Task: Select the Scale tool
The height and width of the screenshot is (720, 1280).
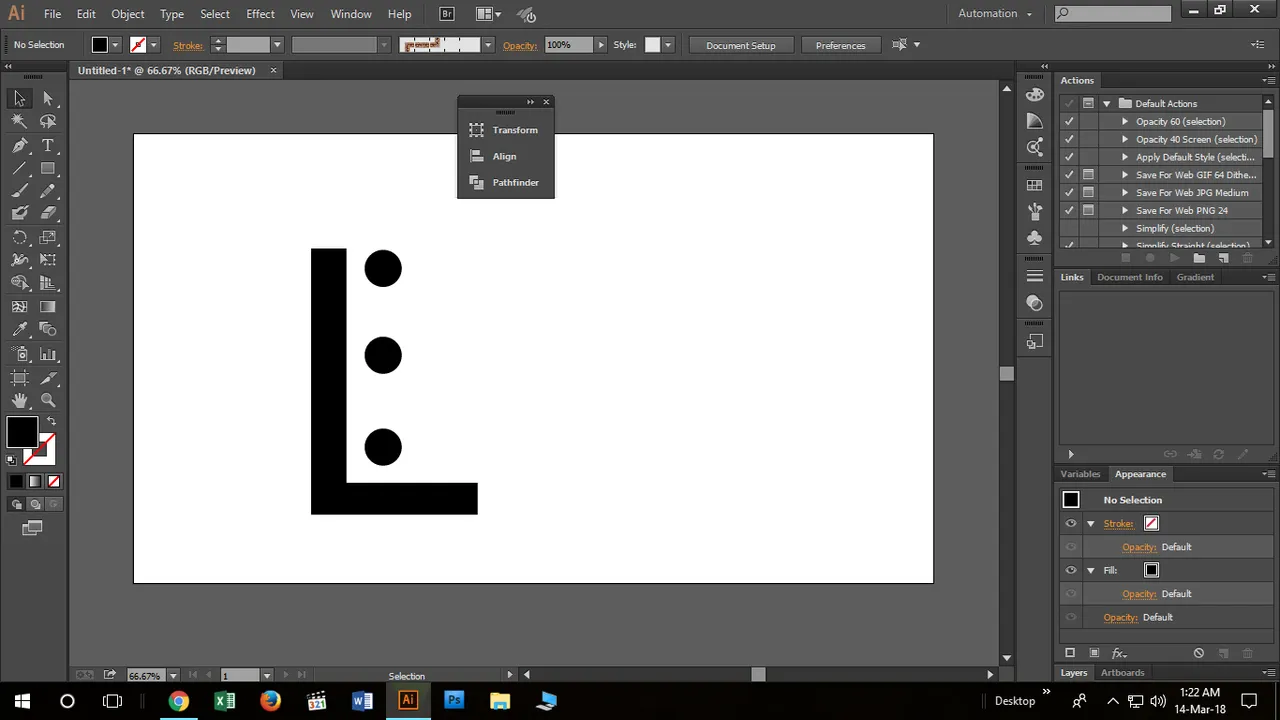Action: pos(48,238)
